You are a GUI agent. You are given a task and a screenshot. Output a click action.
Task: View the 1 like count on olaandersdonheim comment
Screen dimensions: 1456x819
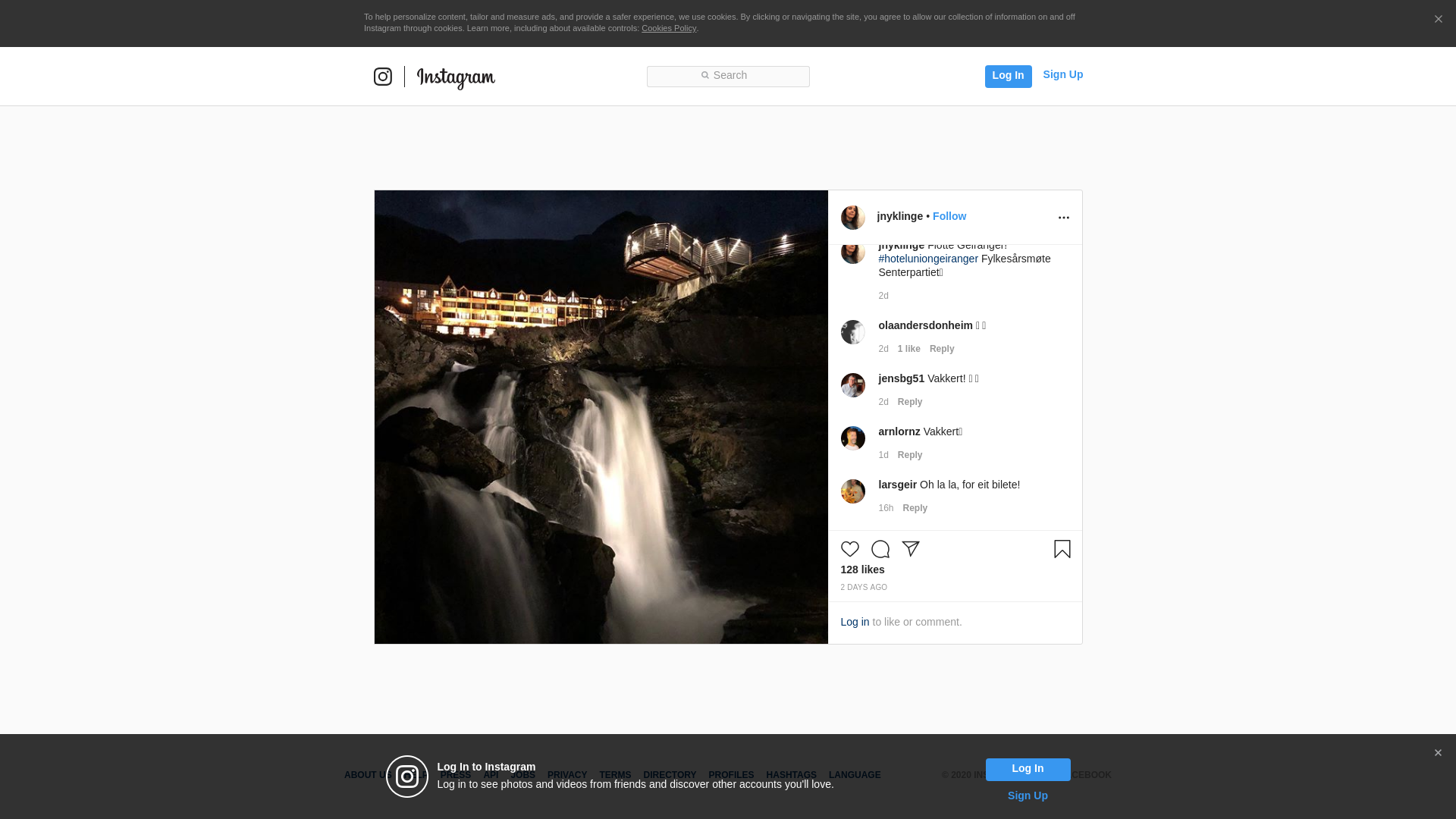point(908,349)
